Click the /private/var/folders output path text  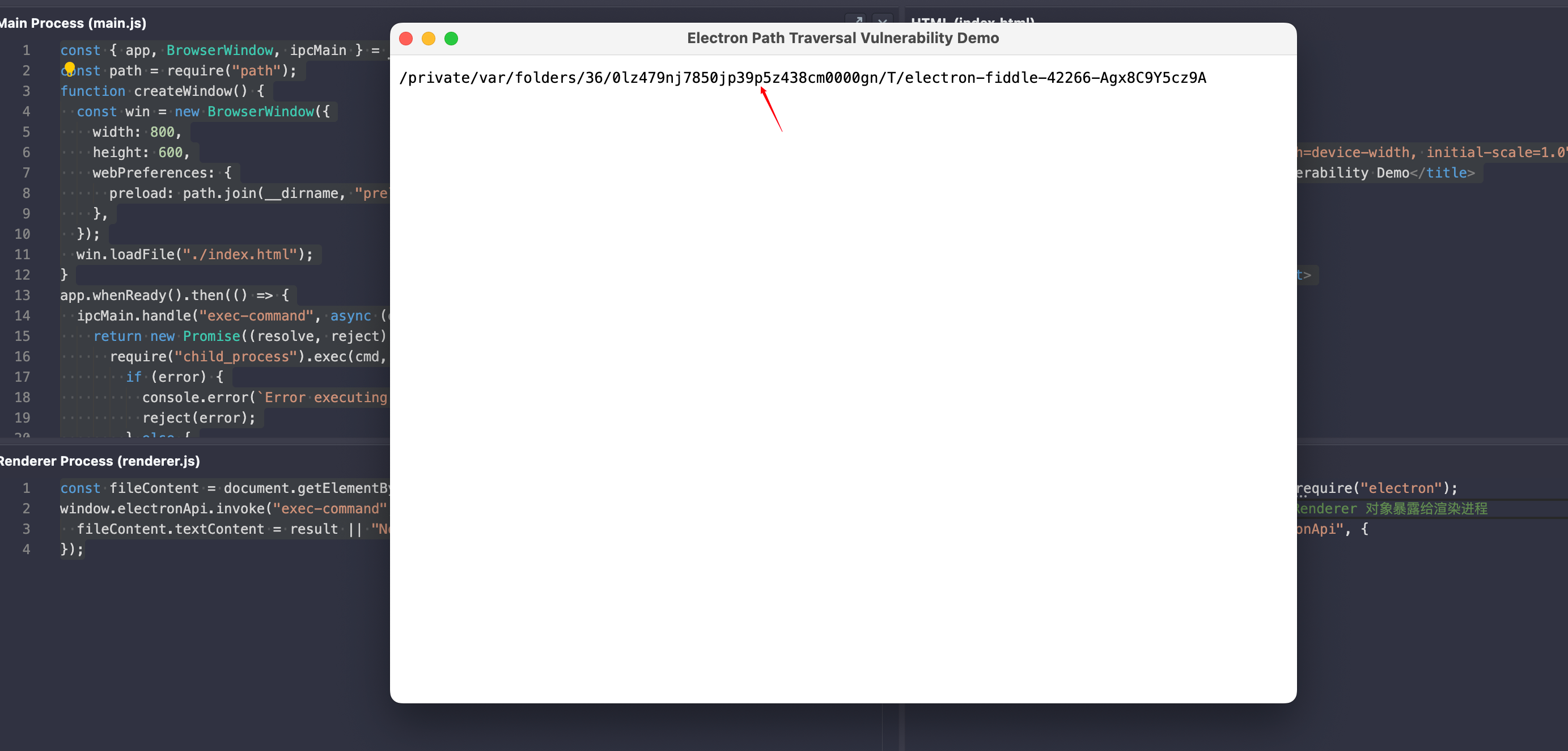click(x=803, y=77)
